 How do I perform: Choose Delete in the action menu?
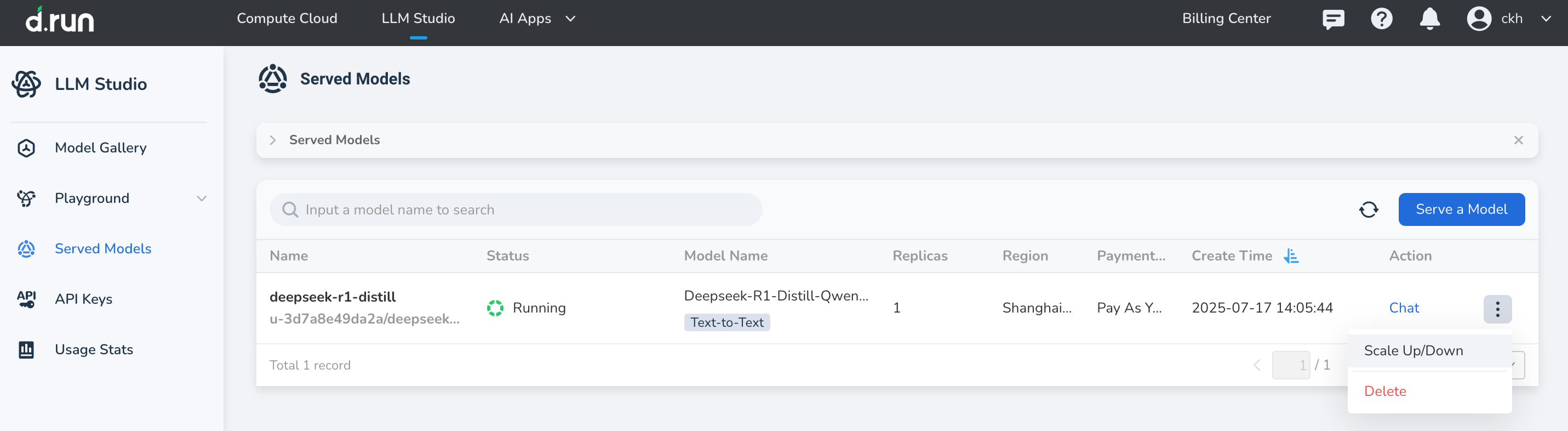[1385, 392]
